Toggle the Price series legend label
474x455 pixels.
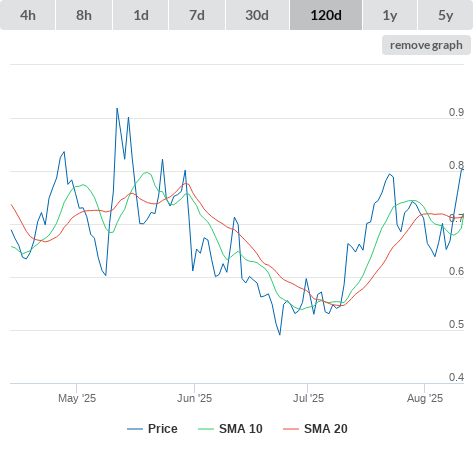click(163, 429)
